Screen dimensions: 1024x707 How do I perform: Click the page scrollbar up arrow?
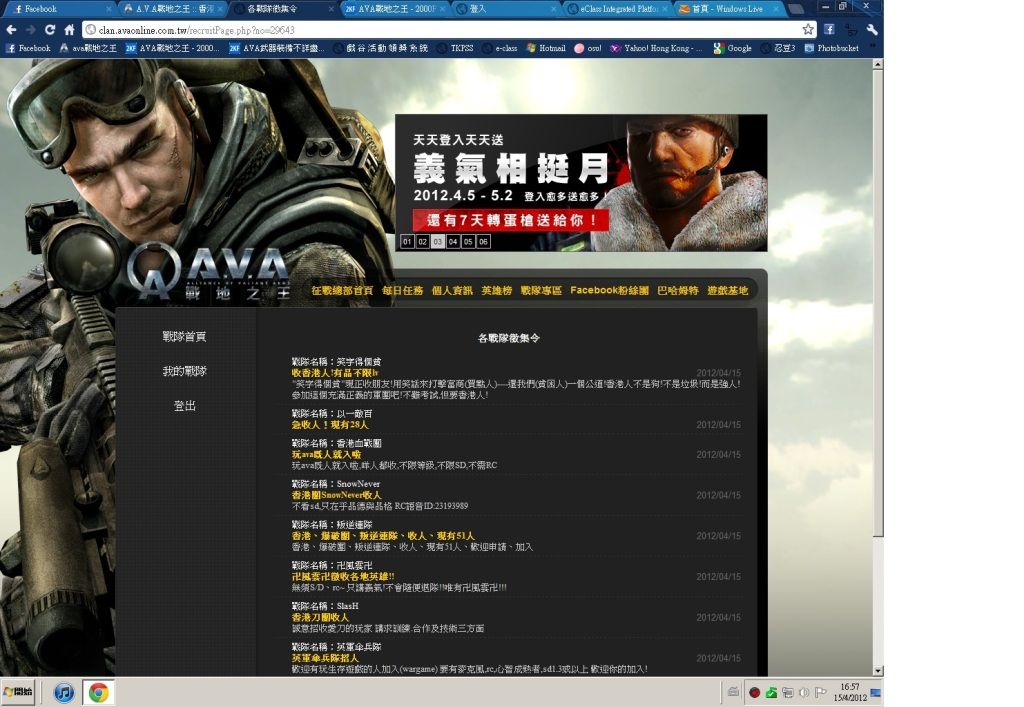coord(878,64)
